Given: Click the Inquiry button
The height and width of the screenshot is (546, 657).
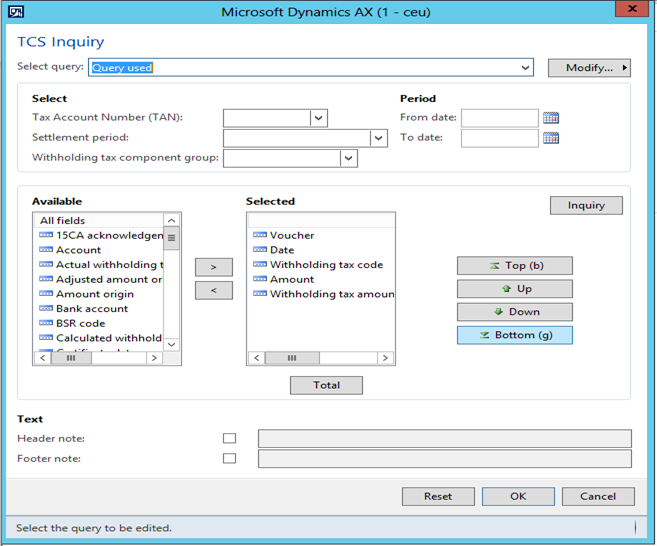Looking at the screenshot, I should [586, 205].
